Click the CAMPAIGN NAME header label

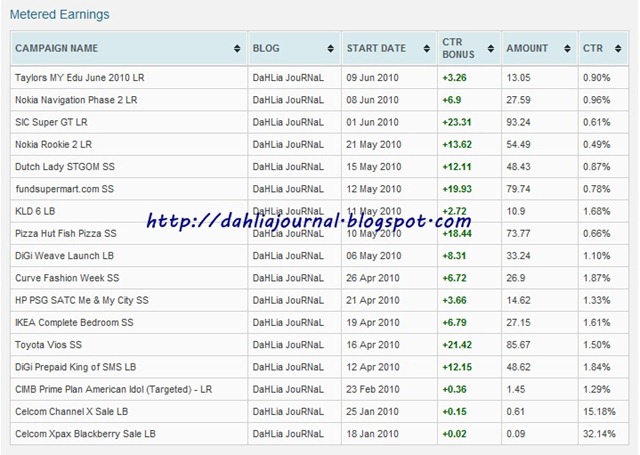pyautogui.click(x=56, y=48)
